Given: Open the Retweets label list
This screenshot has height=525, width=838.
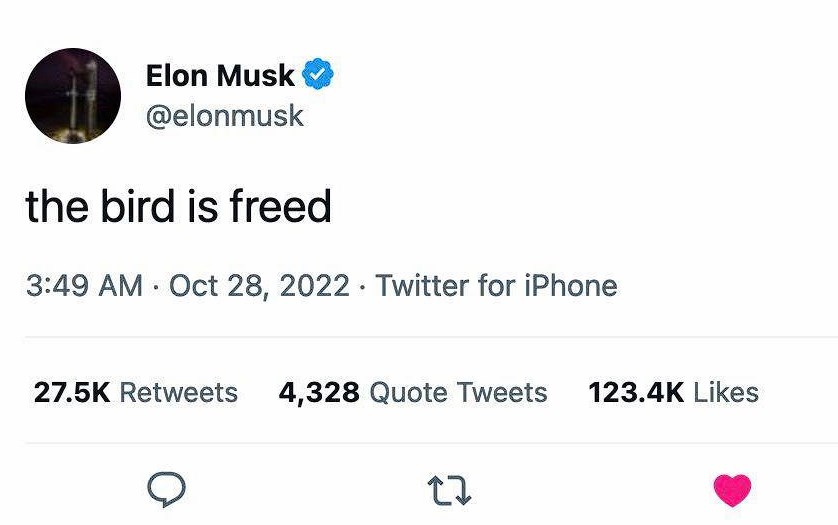Looking at the screenshot, I should [x=178, y=392].
